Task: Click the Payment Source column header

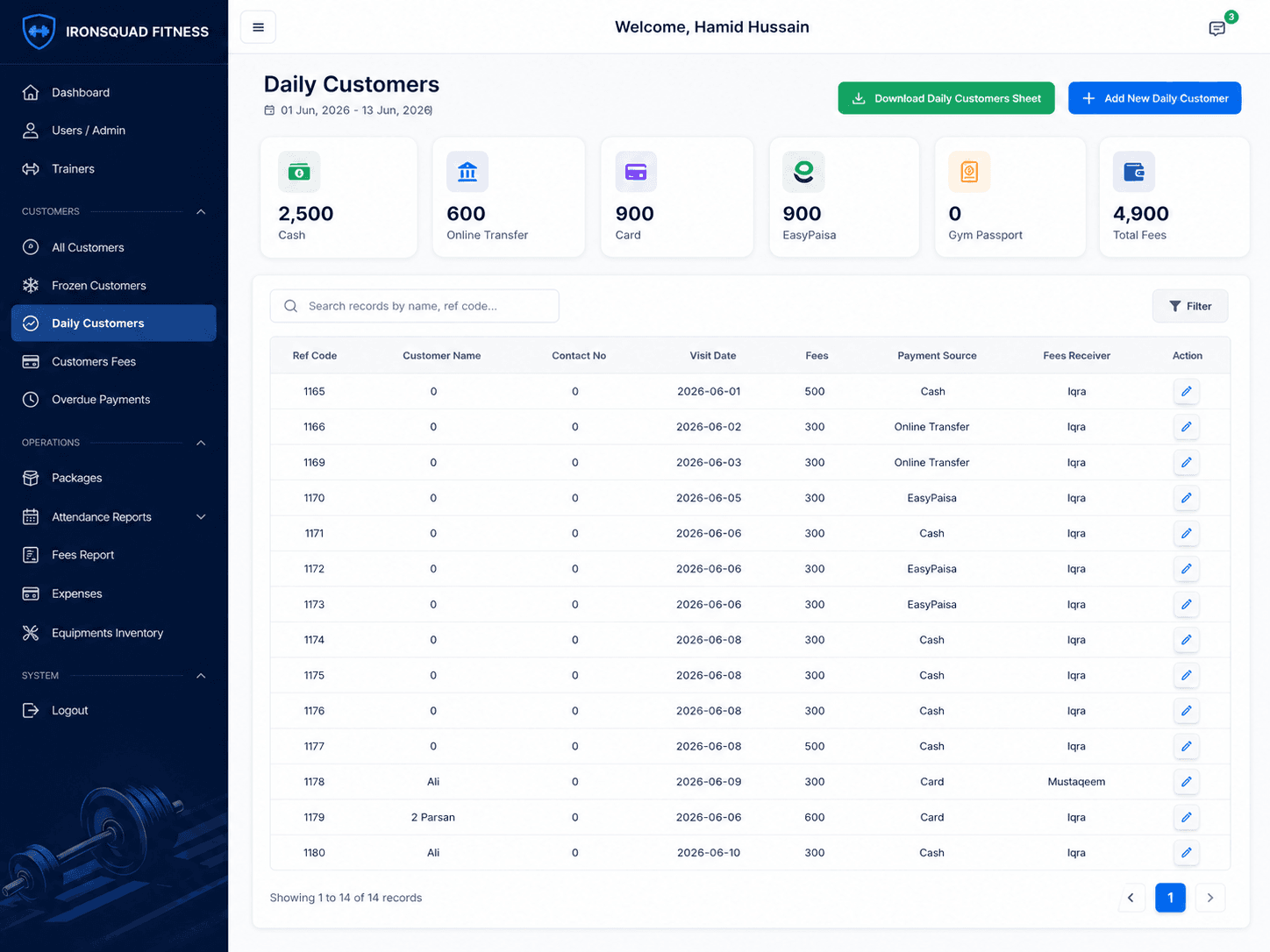Action: [x=937, y=356]
